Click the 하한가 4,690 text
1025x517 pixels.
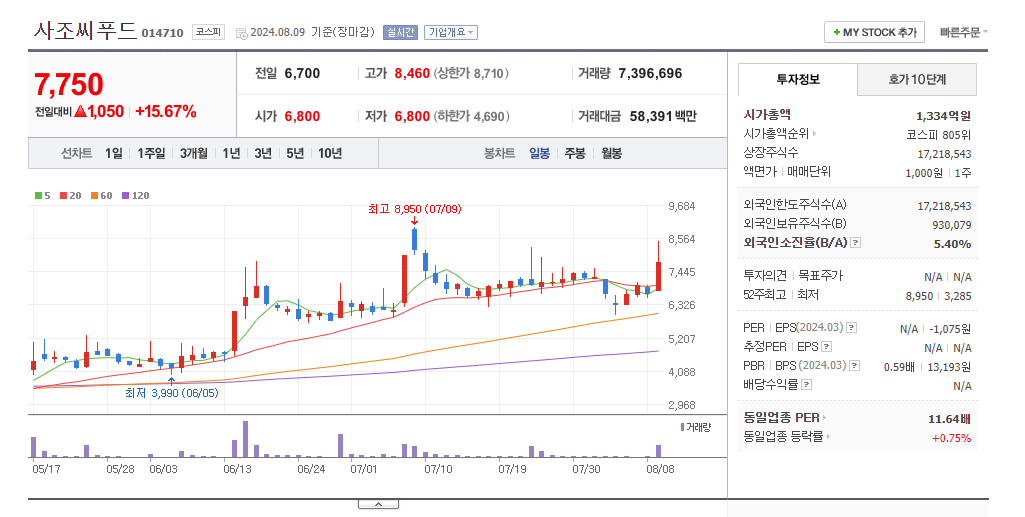coord(471,116)
